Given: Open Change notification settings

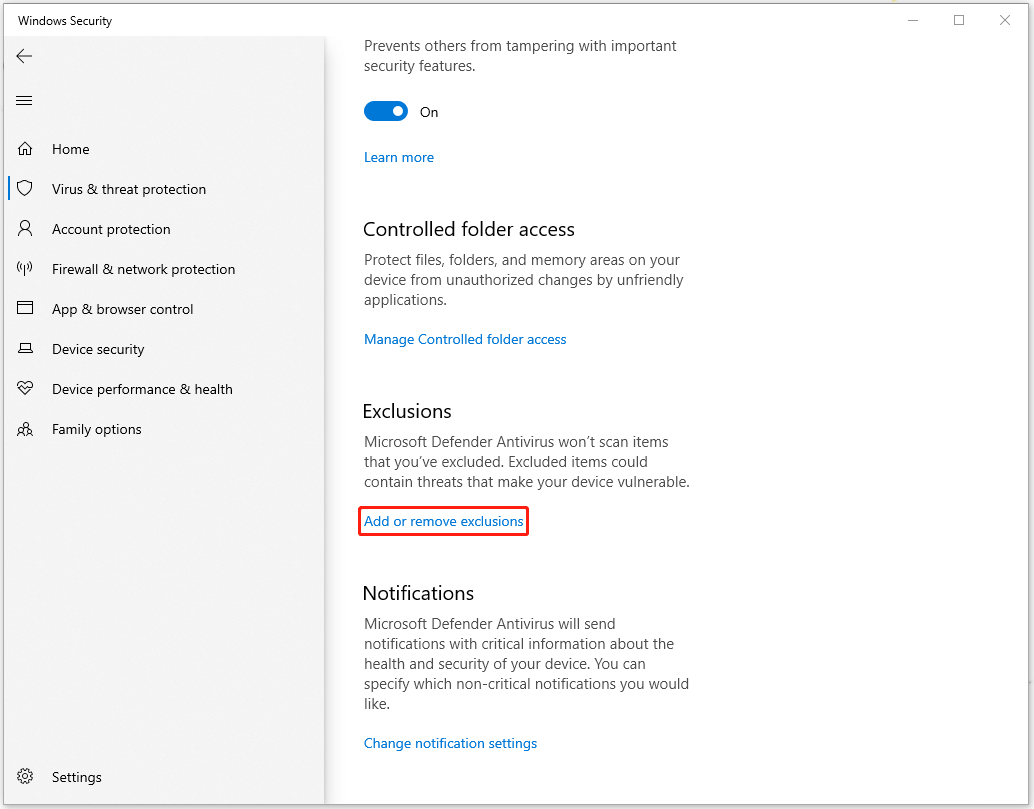Looking at the screenshot, I should 450,743.
